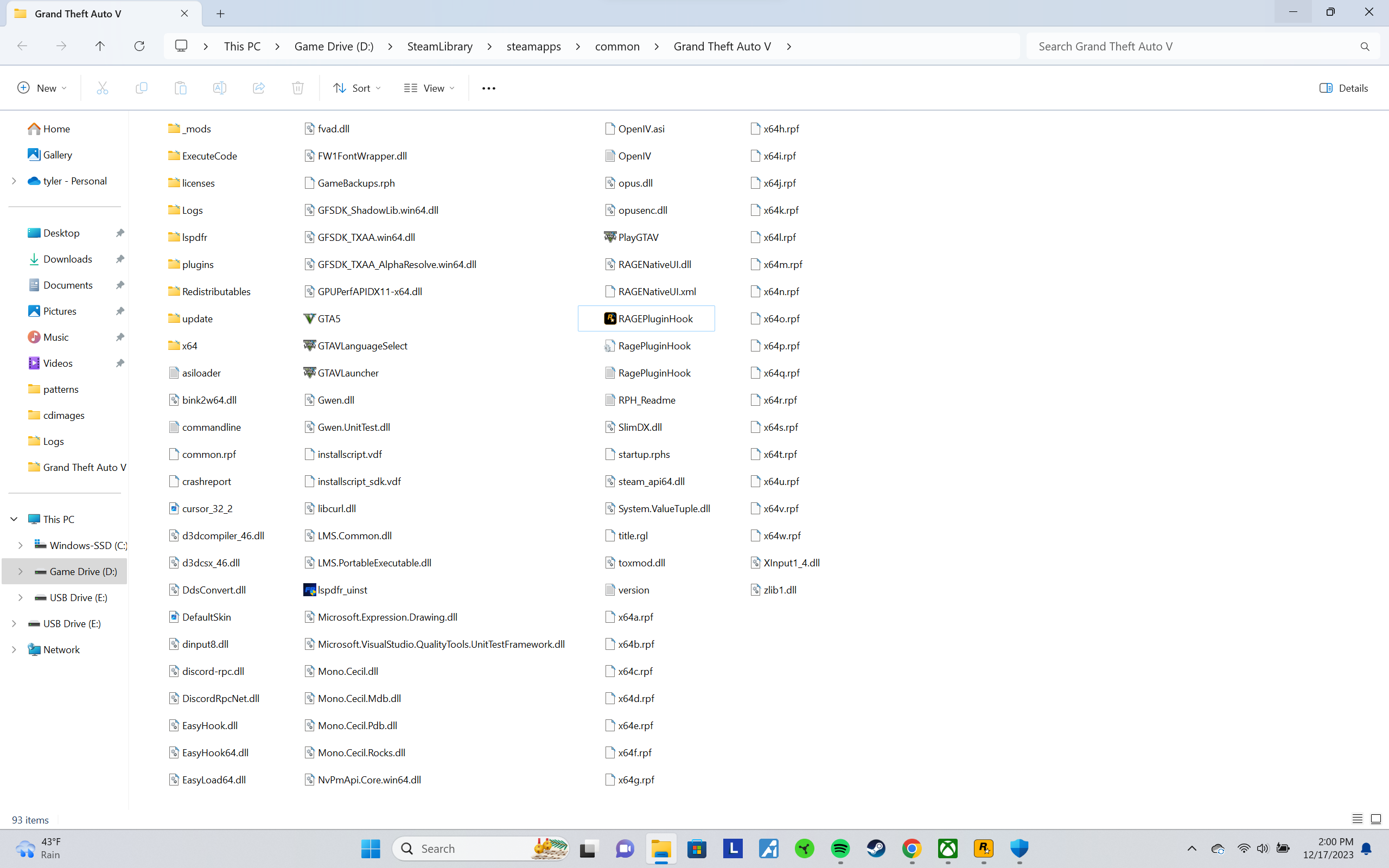The image size is (1389, 868).
Task: Click the Delete trash icon in the toolbar
Action: click(297, 88)
